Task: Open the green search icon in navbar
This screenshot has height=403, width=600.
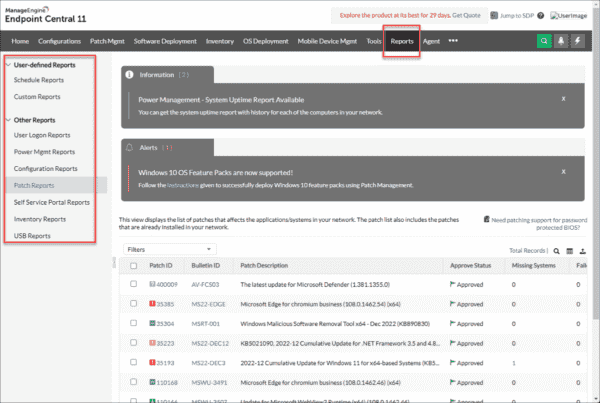Action: click(544, 41)
